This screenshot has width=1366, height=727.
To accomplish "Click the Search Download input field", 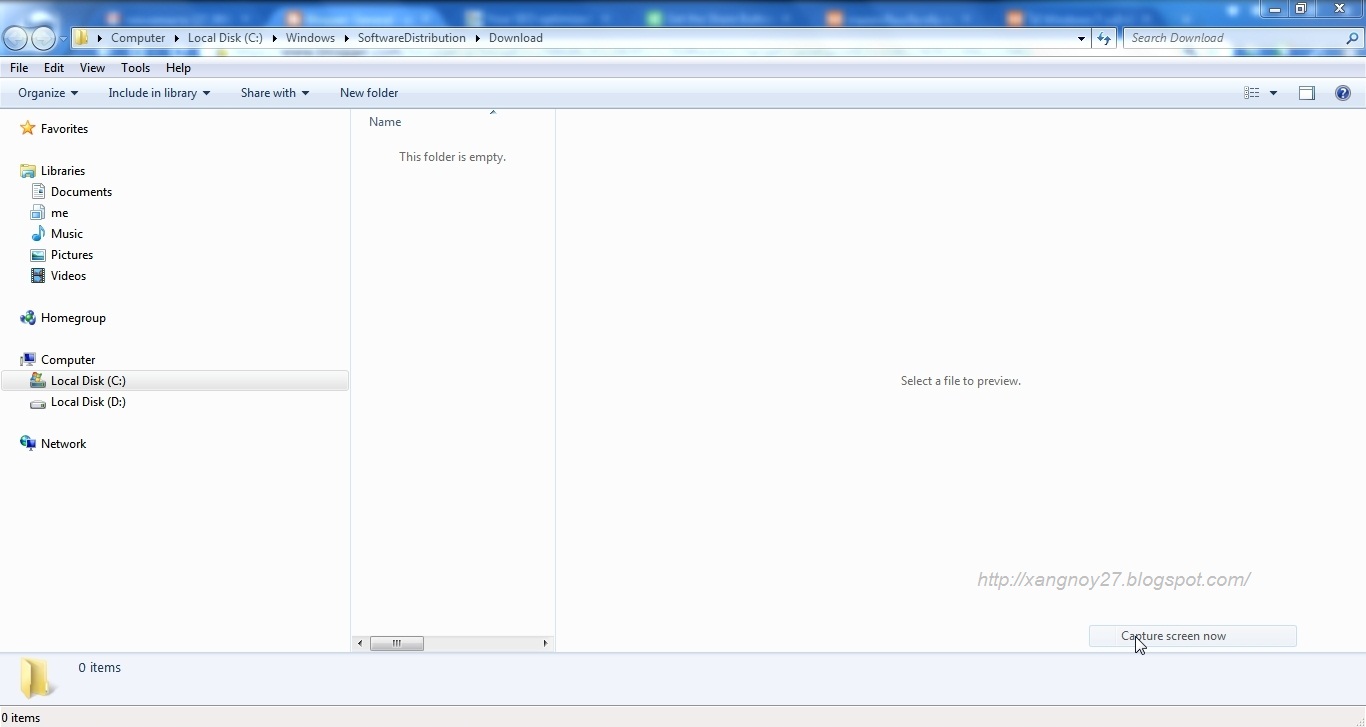I will pyautogui.click(x=1234, y=38).
